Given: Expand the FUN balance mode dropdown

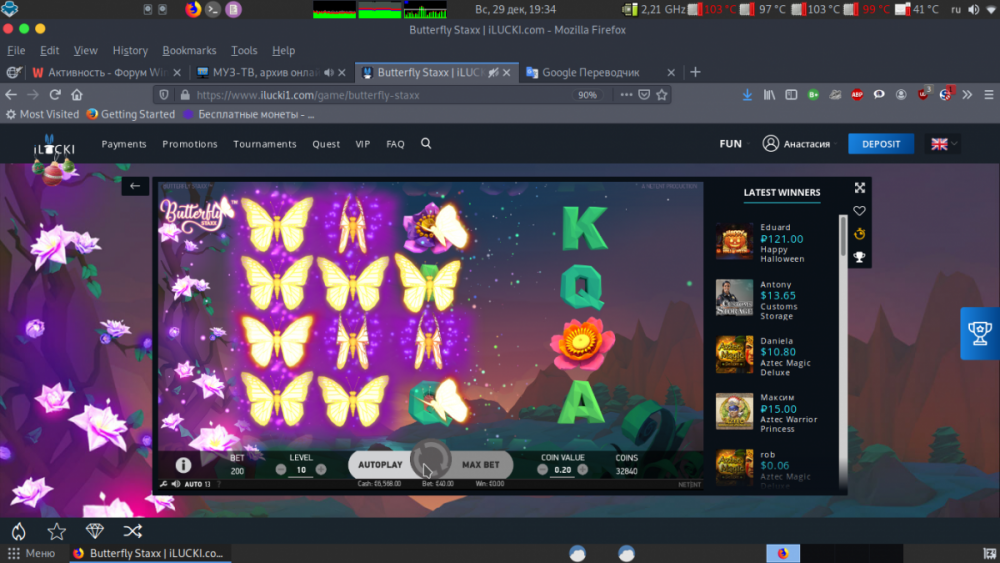Looking at the screenshot, I should [735, 144].
